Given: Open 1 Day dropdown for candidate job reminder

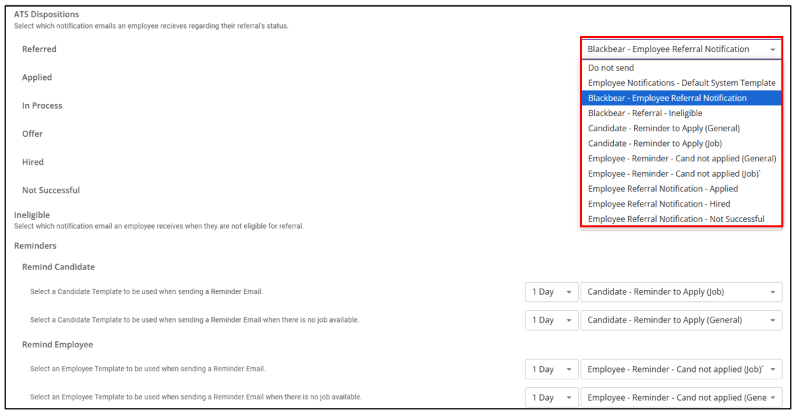Looking at the screenshot, I should (551, 292).
